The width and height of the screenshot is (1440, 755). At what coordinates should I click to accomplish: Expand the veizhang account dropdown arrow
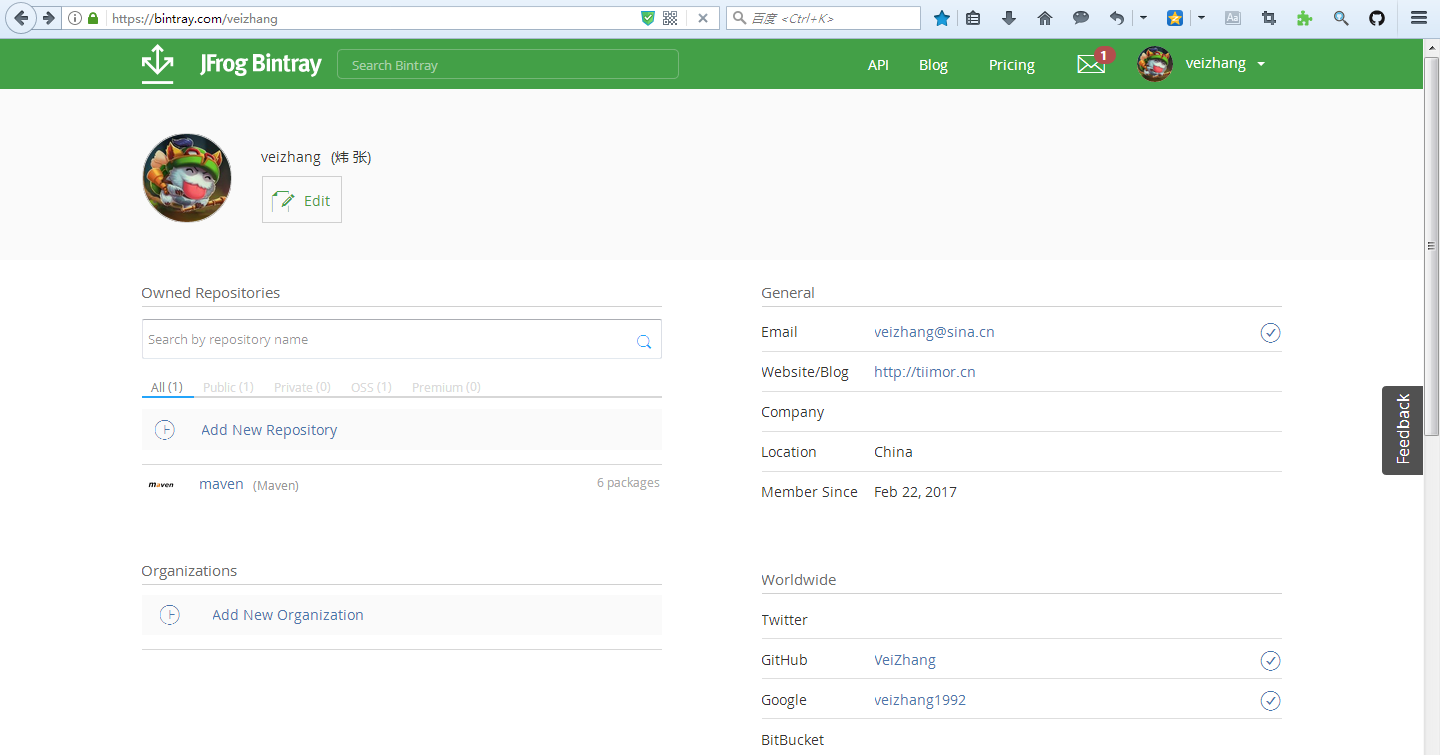coord(1261,64)
